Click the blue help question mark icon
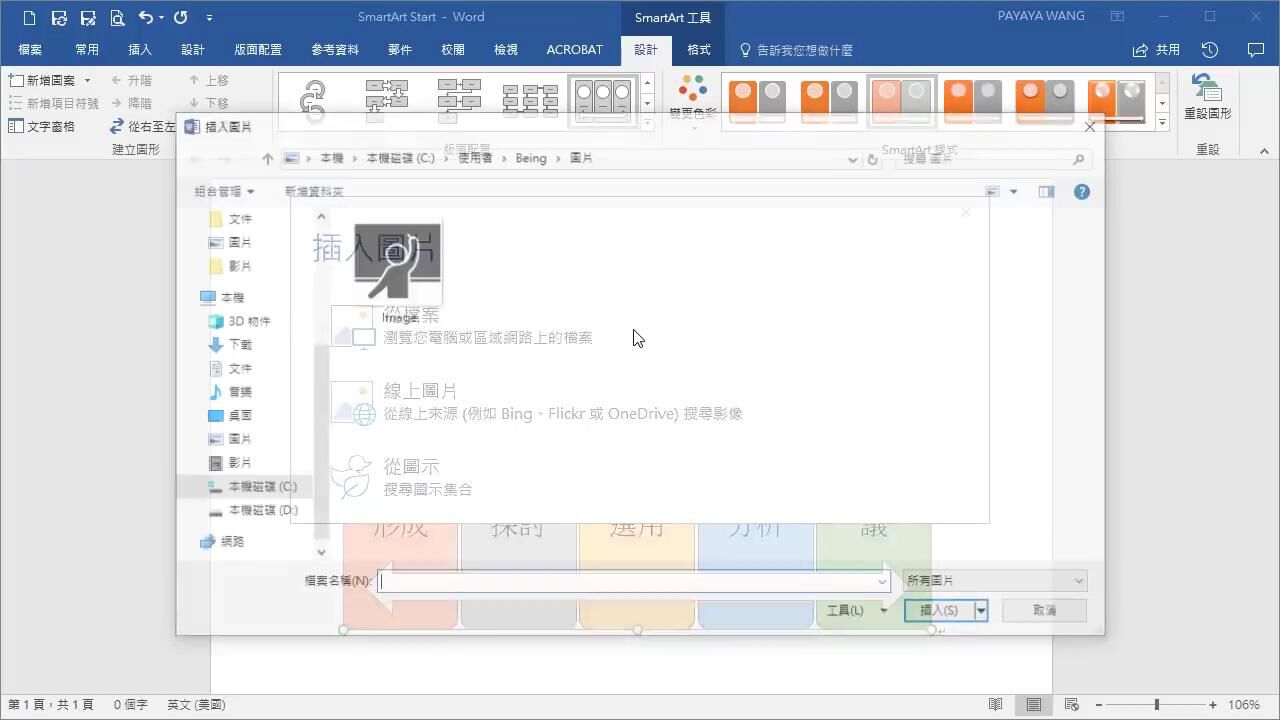The height and width of the screenshot is (720, 1280). (x=1082, y=191)
